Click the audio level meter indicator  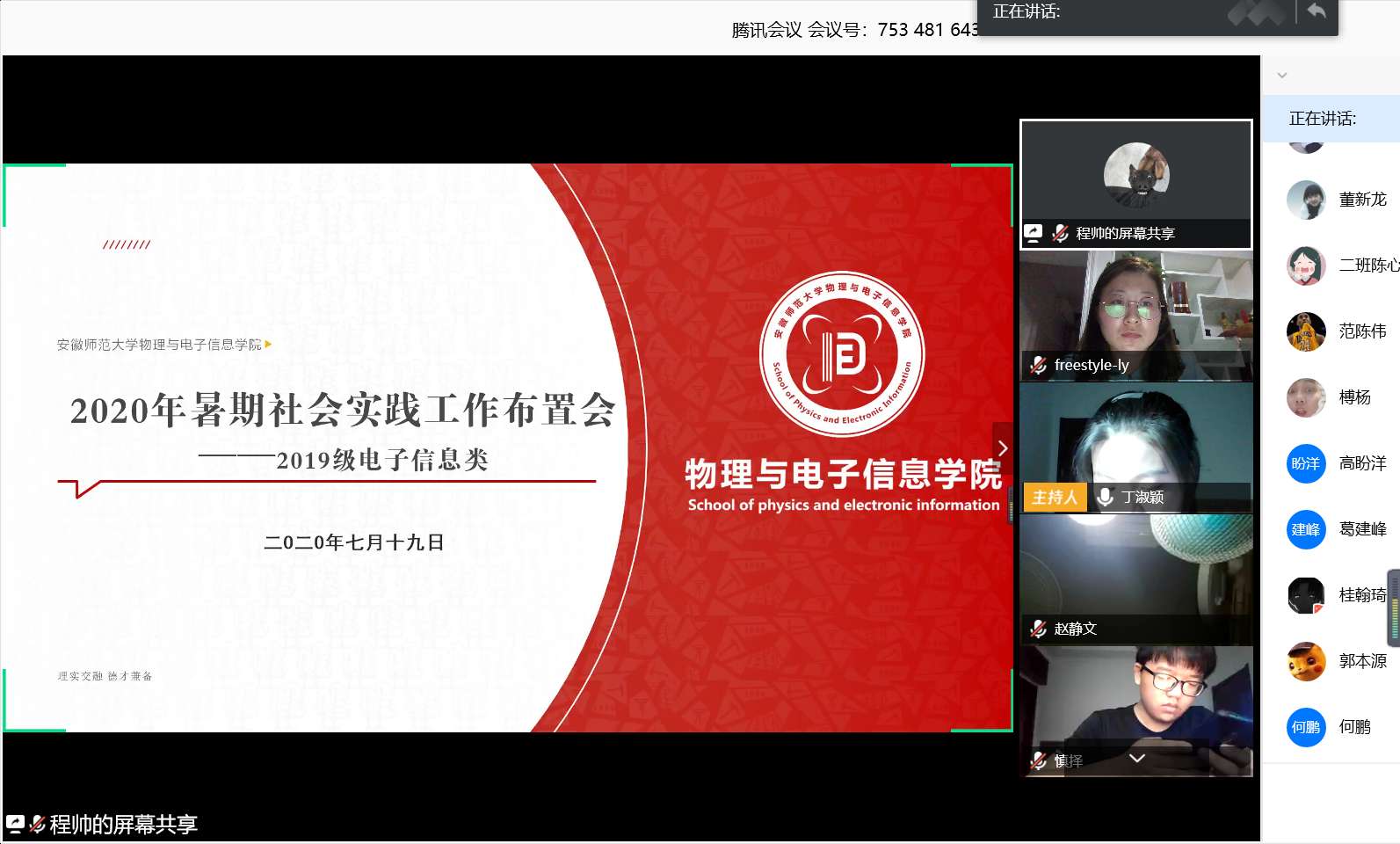click(1394, 608)
